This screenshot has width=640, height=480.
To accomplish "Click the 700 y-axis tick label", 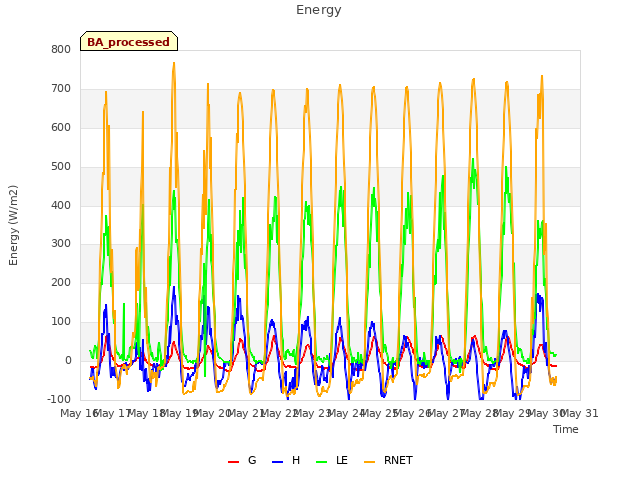I will click(61, 89).
